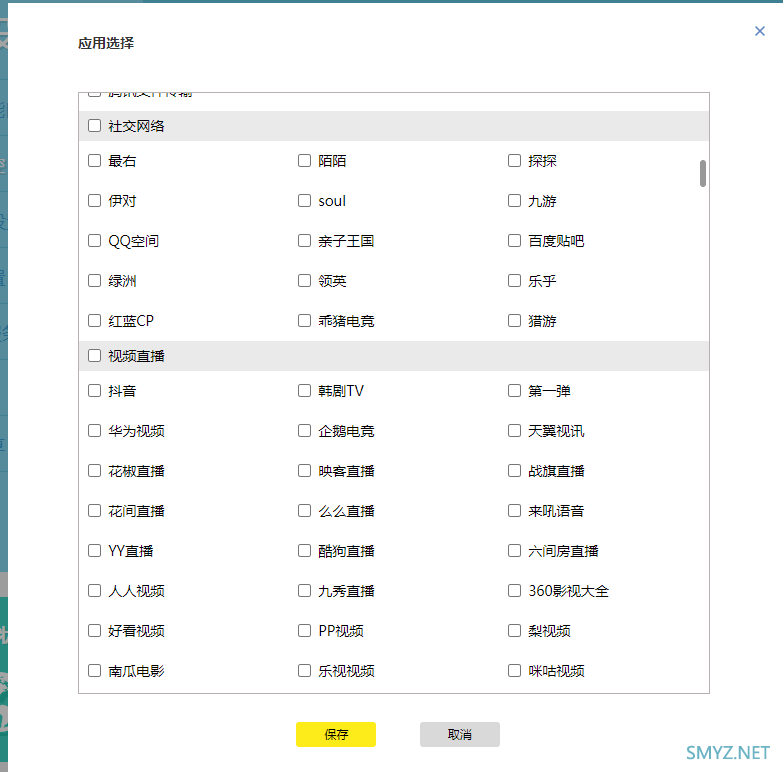Enable the 华为视频 checkbox
This screenshot has height=772, width=783.
point(94,430)
